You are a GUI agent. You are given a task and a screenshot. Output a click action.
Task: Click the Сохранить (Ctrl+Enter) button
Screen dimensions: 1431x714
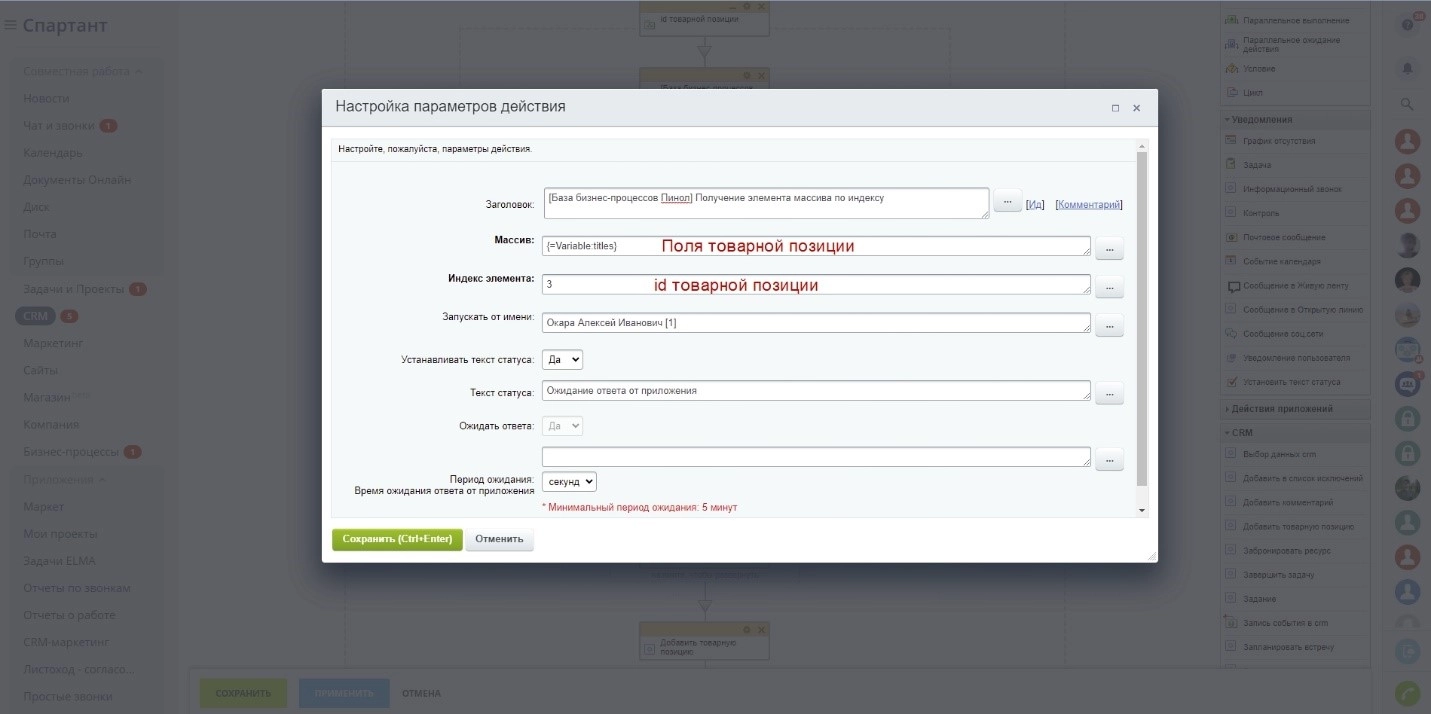(397, 539)
